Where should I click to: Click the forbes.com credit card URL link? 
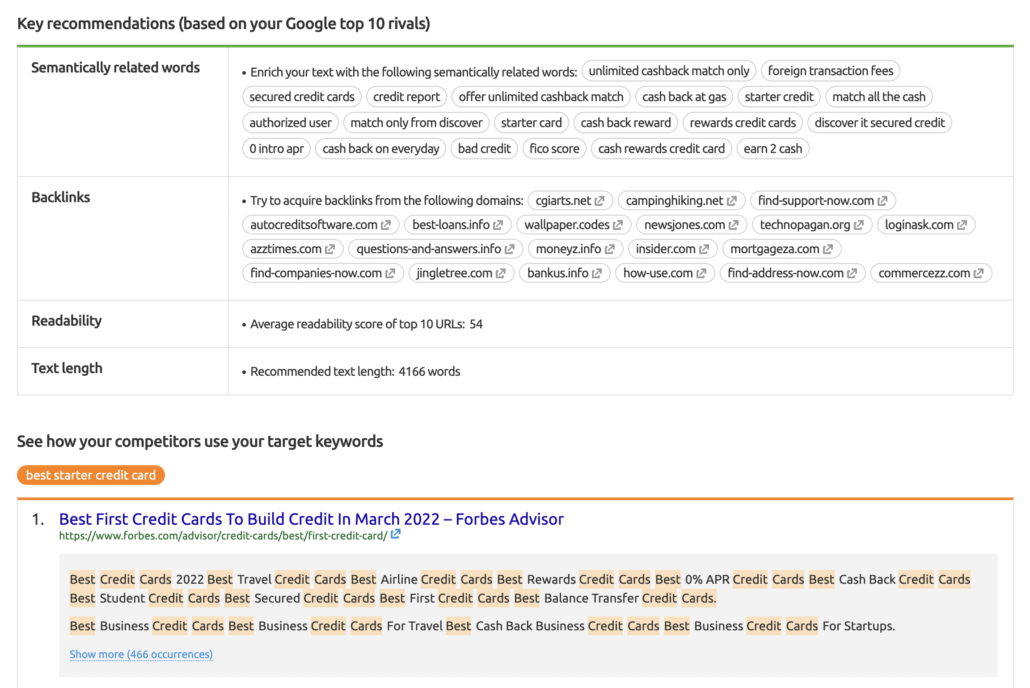click(220, 536)
